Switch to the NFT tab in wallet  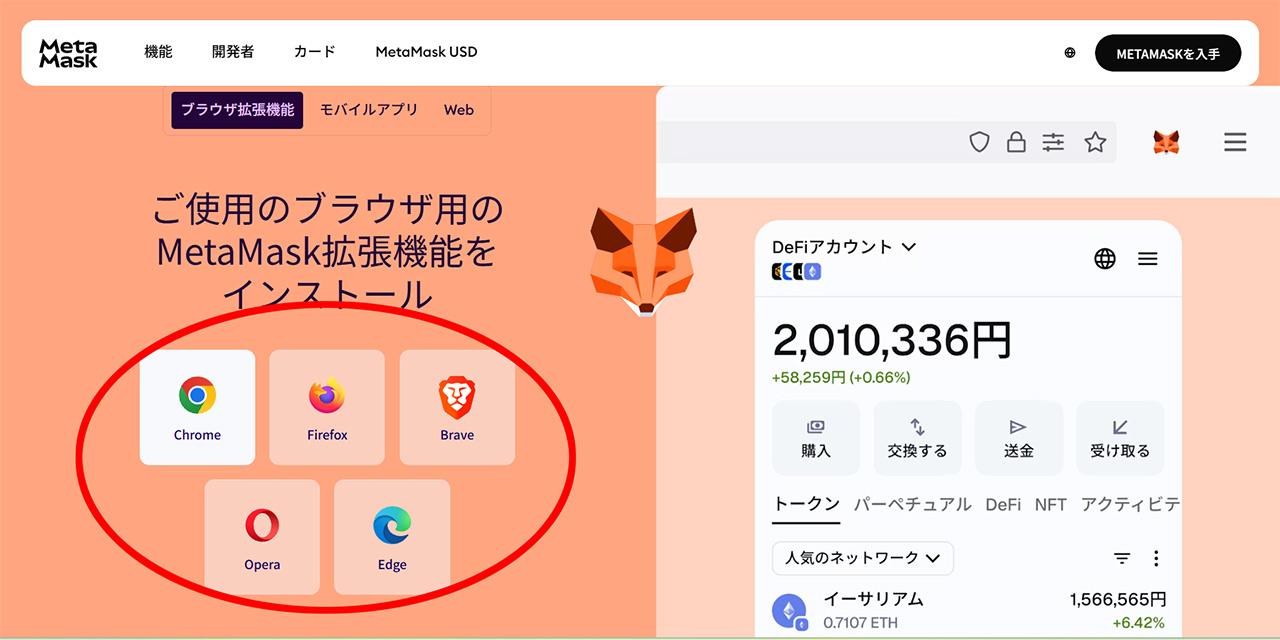(1051, 504)
